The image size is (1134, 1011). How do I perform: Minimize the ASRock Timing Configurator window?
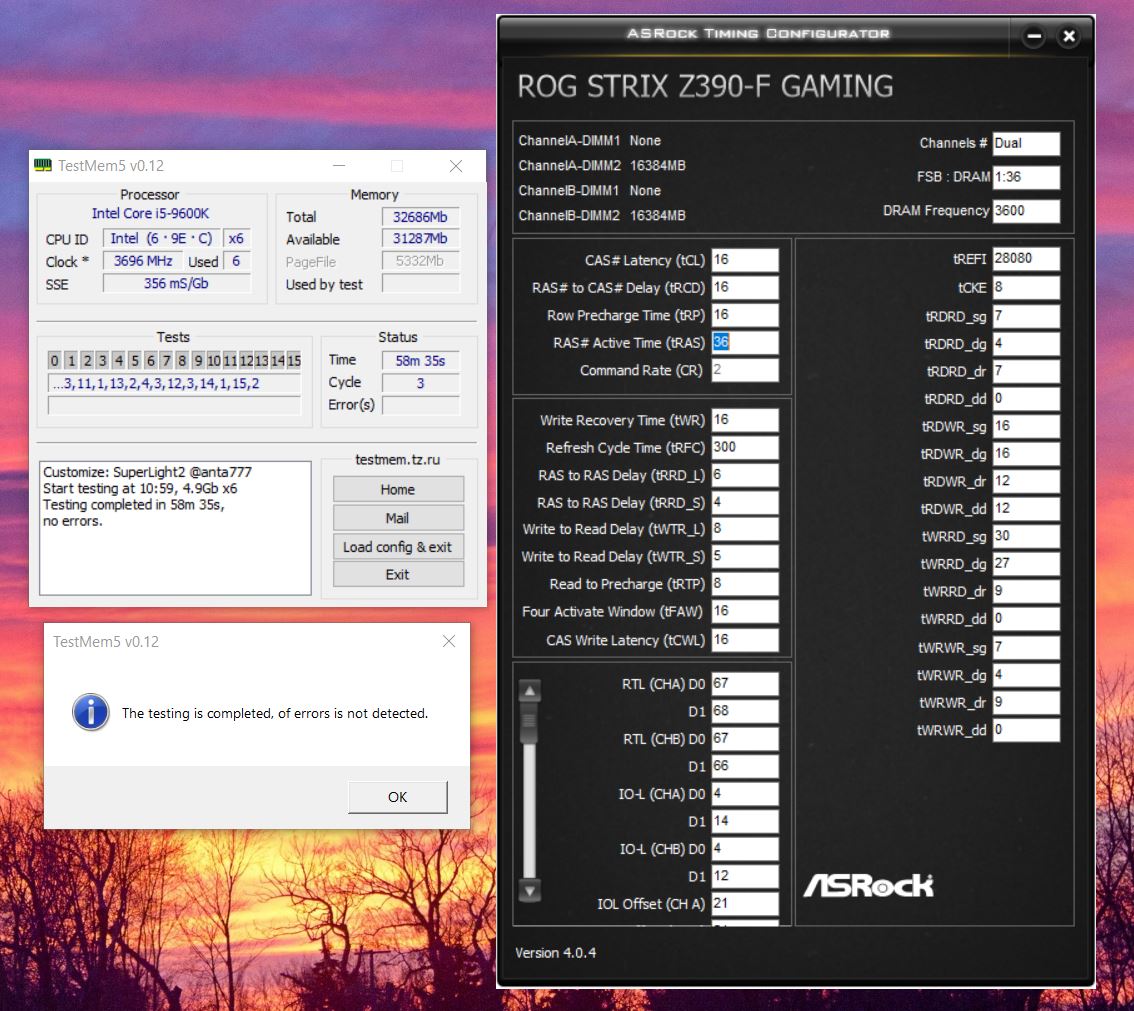pyautogui.click(x=1033, y=36)
